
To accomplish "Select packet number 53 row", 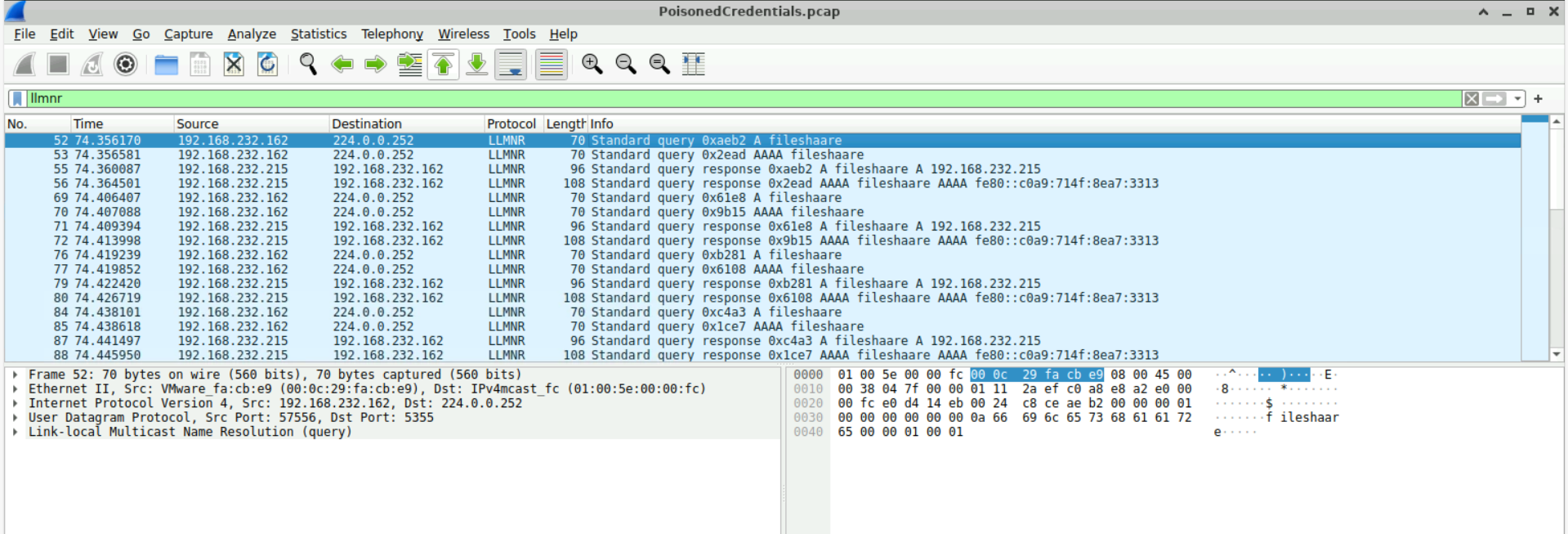I will (x=762, y=155).
